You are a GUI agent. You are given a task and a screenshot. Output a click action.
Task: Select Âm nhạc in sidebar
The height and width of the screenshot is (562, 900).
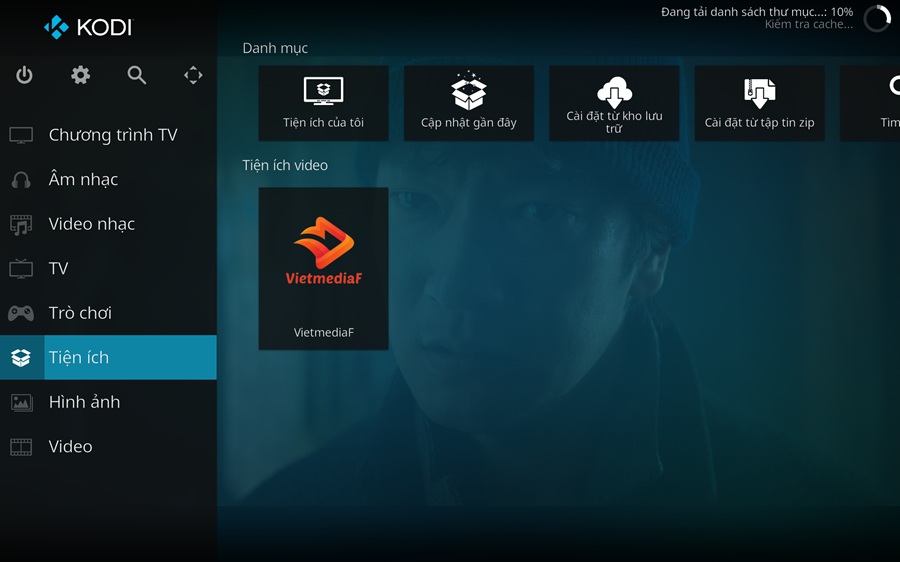click(x=108, y=180)
